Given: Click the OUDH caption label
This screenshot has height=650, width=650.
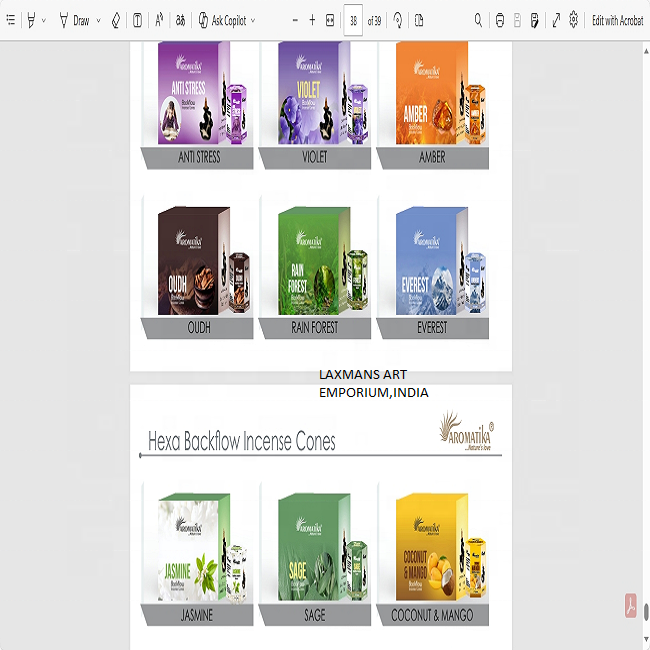Looking at the screenshot, I should [x=199, y=328].
